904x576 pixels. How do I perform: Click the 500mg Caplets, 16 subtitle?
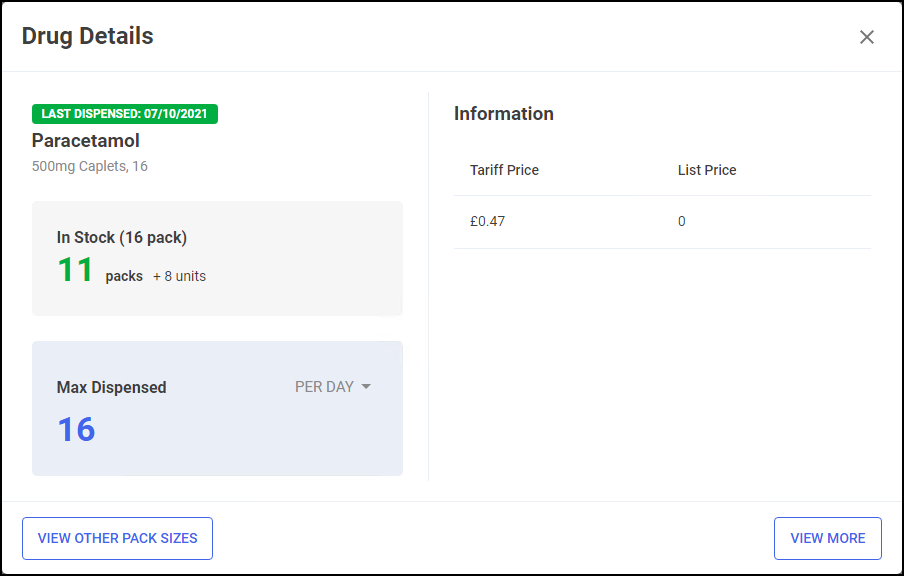coord(90,166)
